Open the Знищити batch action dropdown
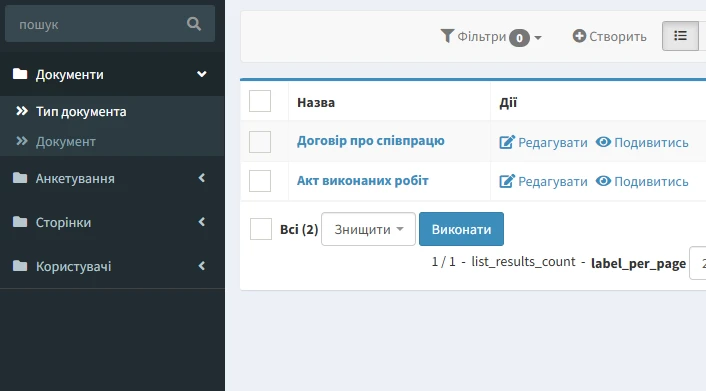 point(368,229)
